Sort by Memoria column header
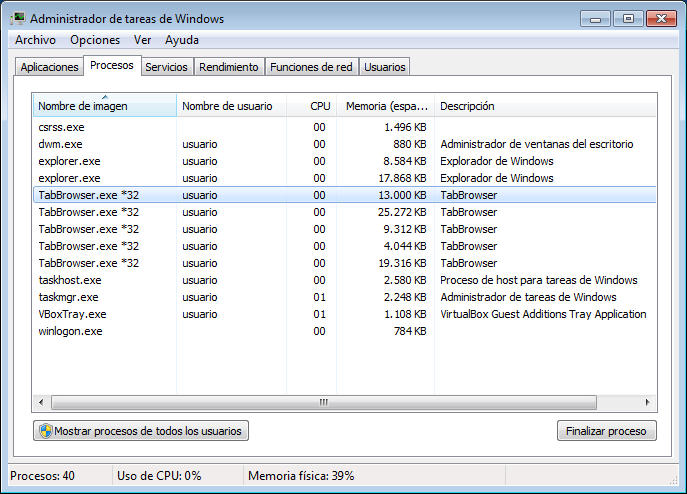This screenshot has height=494, width=687. click(x=386, y=106)
